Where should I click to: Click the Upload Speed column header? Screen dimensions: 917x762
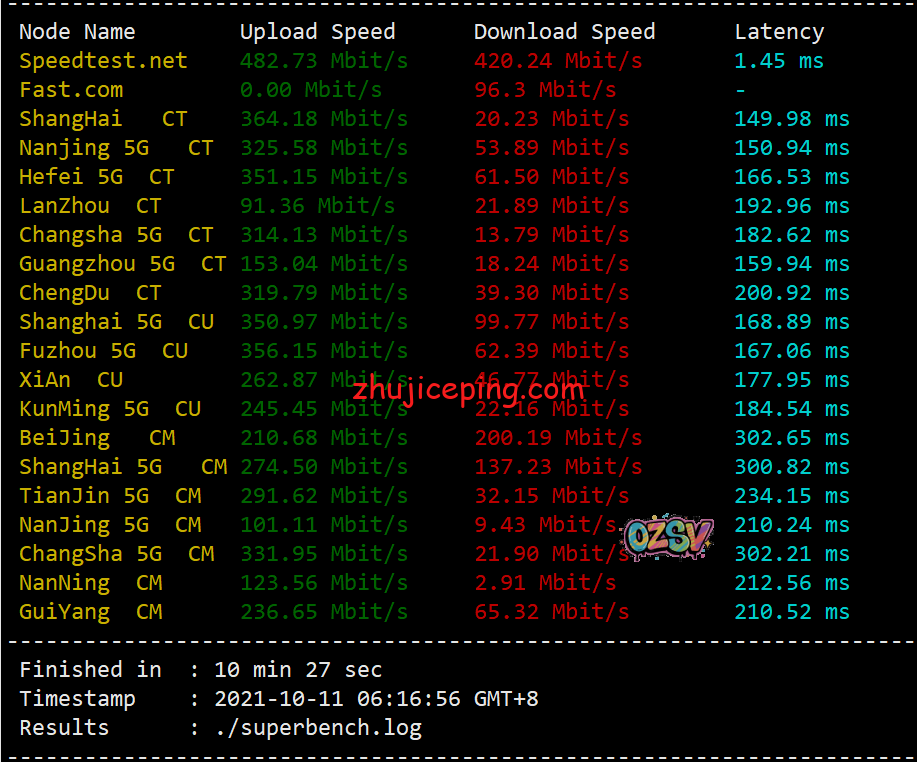pos(318,32)
